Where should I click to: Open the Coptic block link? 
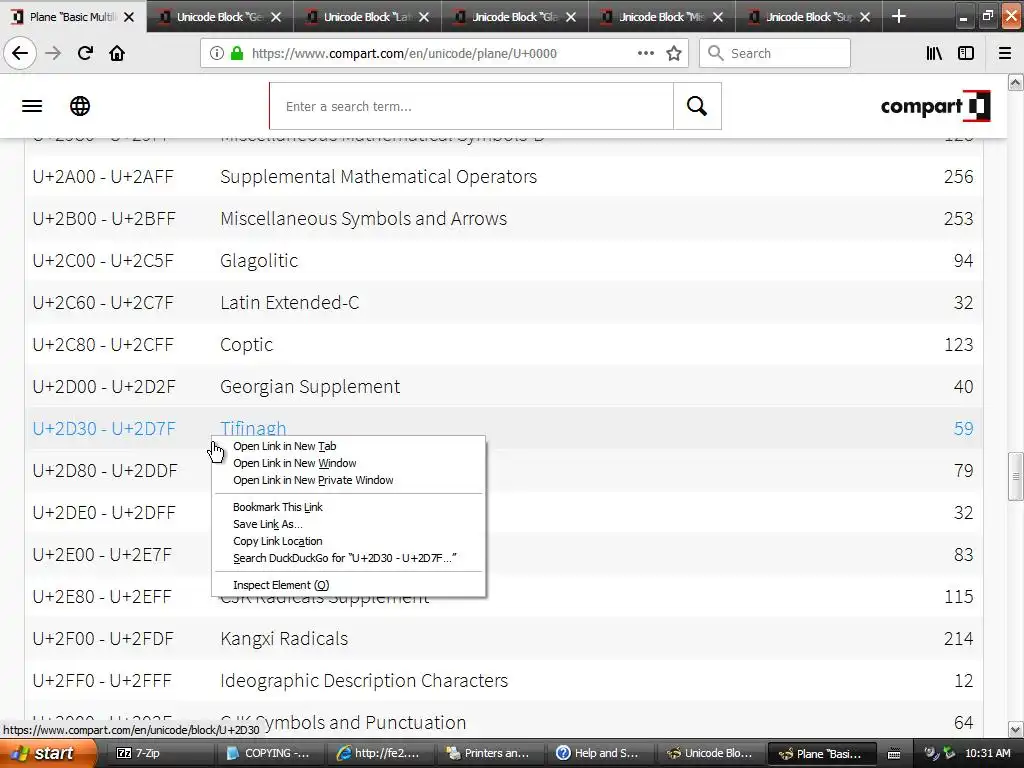click(x=246, y=345)
